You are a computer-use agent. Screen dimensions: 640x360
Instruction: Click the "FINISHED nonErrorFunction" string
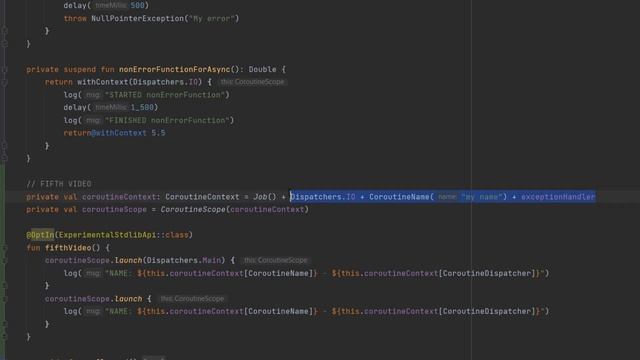167,120
